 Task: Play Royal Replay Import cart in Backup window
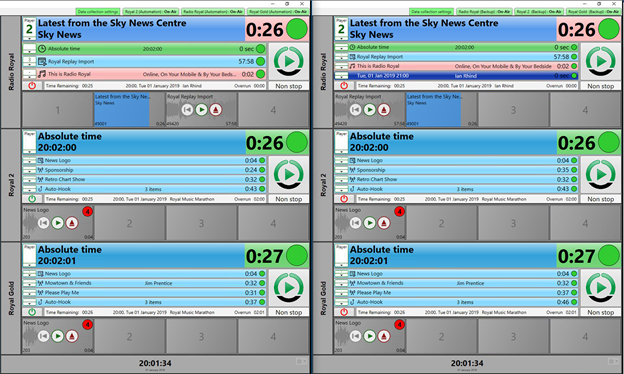point(370,110)
